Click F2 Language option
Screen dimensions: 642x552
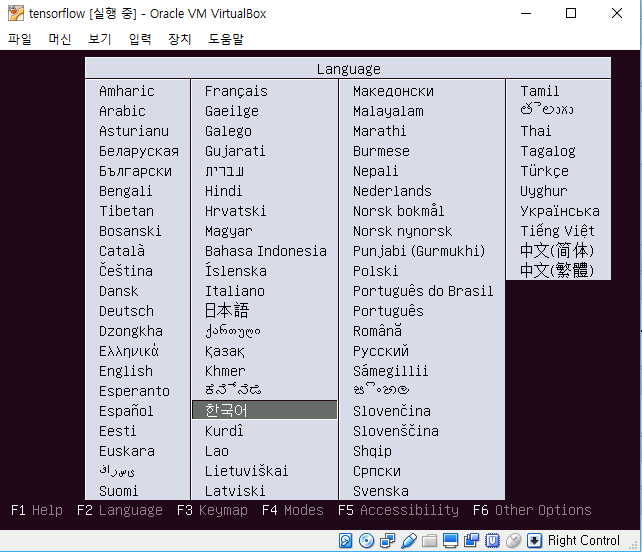(x=120, y=510)
